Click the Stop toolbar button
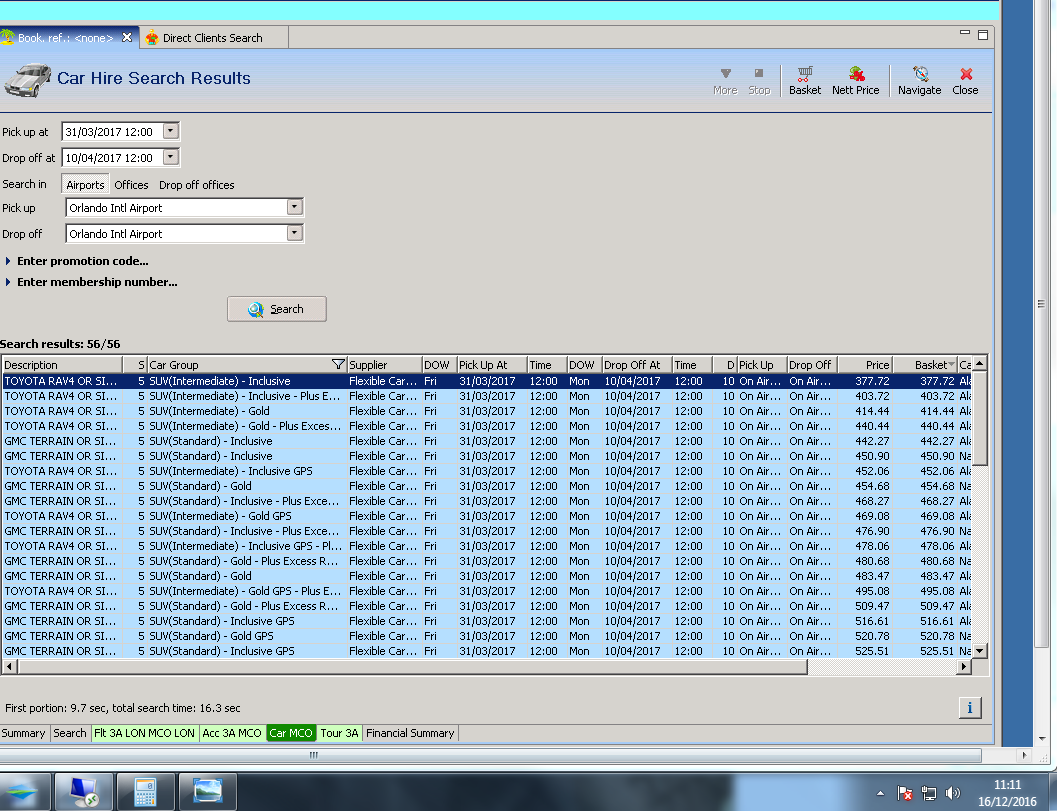This screenshot has width=1057, height=811. point(759,81)
